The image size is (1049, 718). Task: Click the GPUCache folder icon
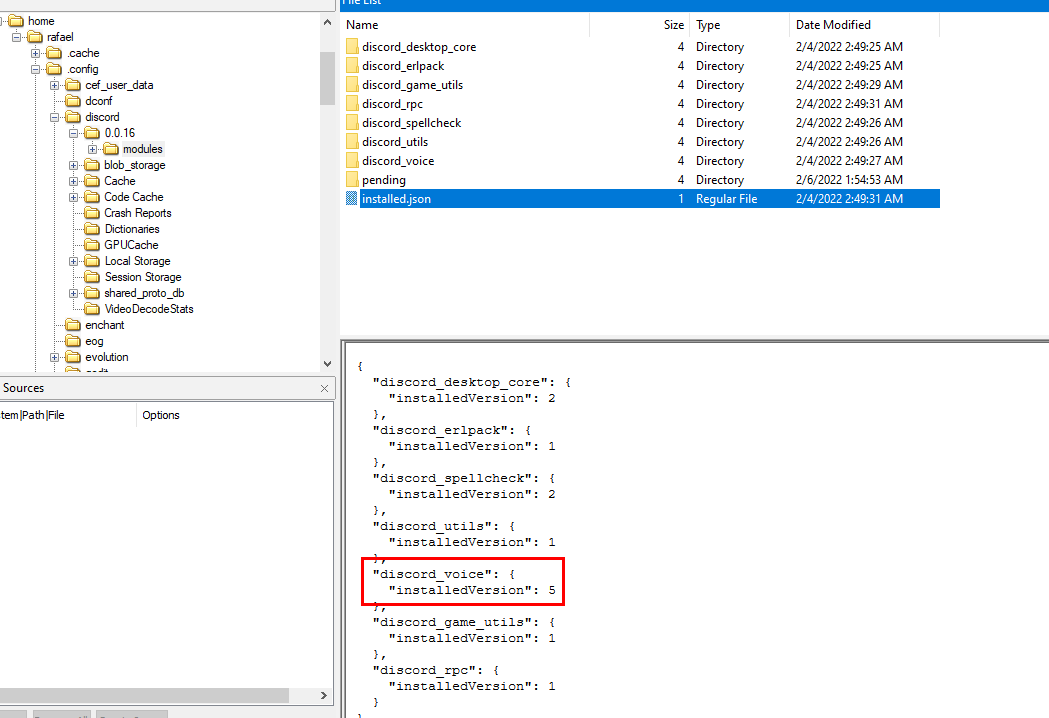[92, 245]
